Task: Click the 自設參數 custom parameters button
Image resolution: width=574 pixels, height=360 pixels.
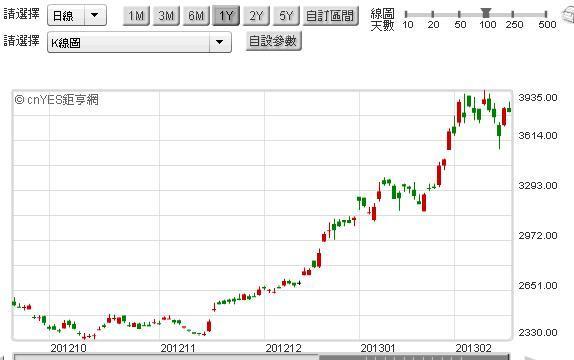Action: pos(273,41)
